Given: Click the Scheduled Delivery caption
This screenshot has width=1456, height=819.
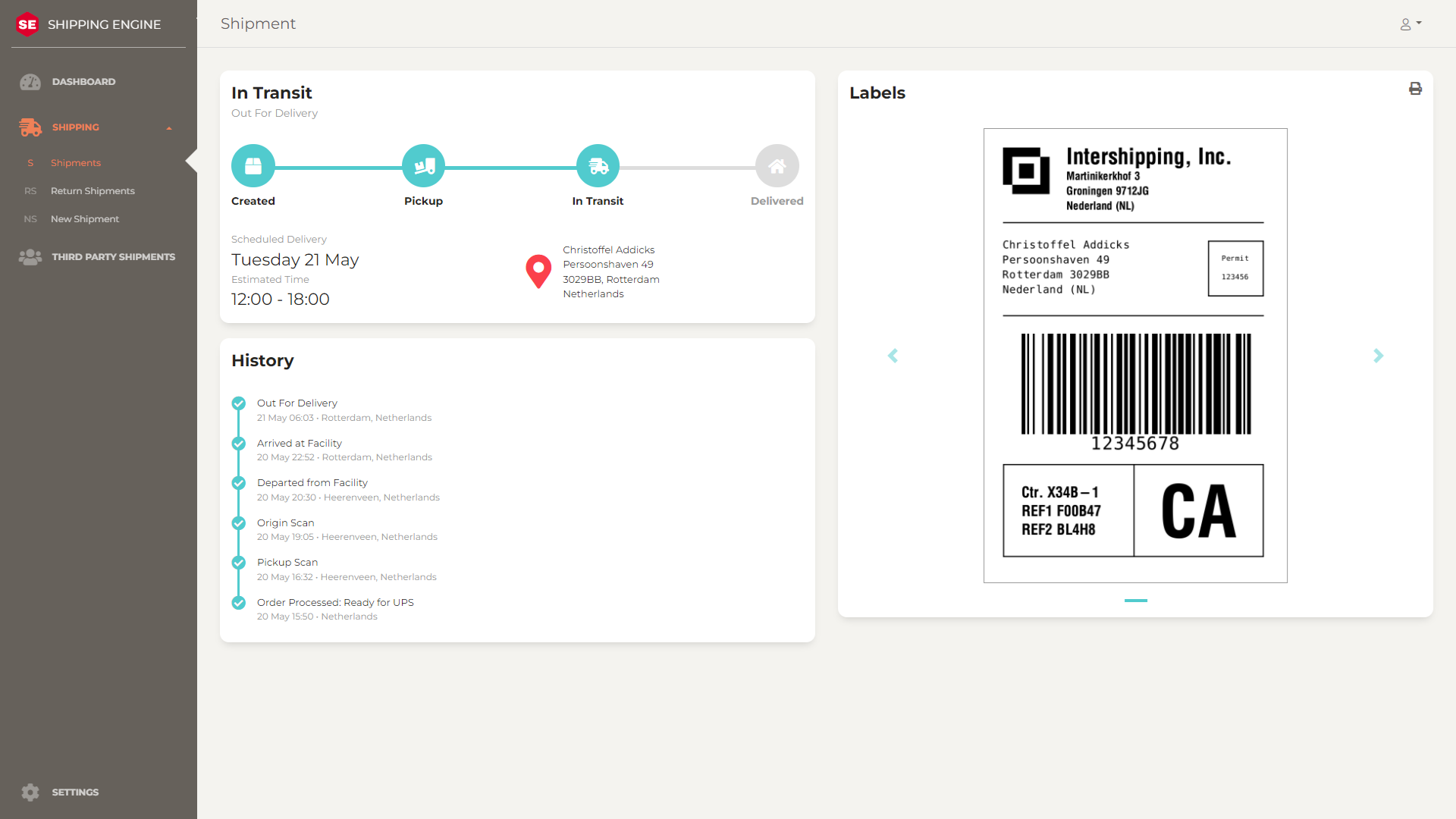Looking at the screenshot, I should (279, 240).
